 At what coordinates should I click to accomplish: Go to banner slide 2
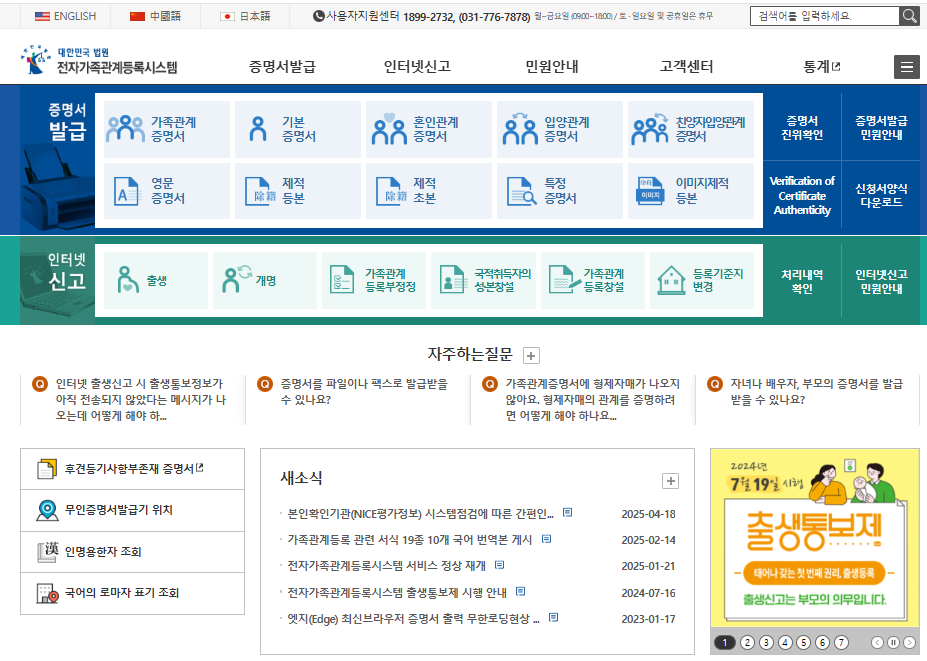[747, 642]
